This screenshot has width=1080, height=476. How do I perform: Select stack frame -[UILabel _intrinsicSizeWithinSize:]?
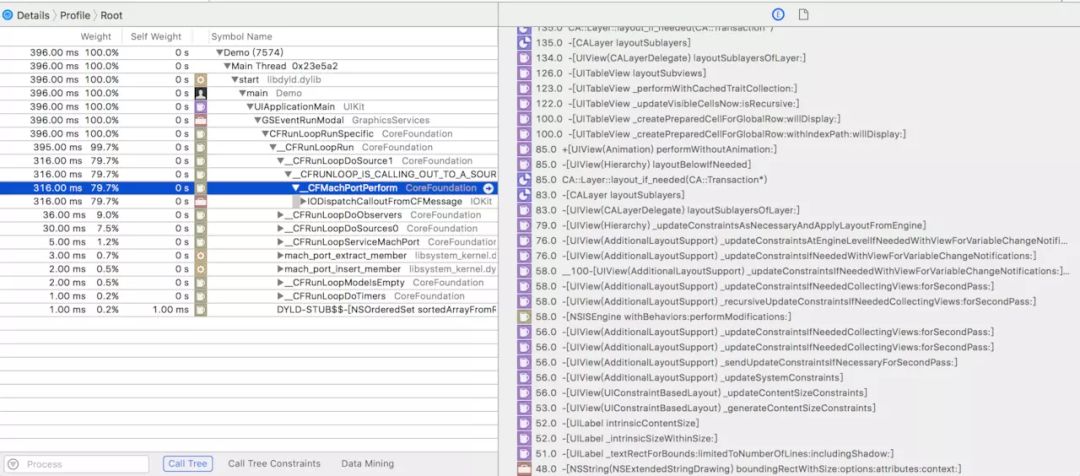click(x=640, y=438)
